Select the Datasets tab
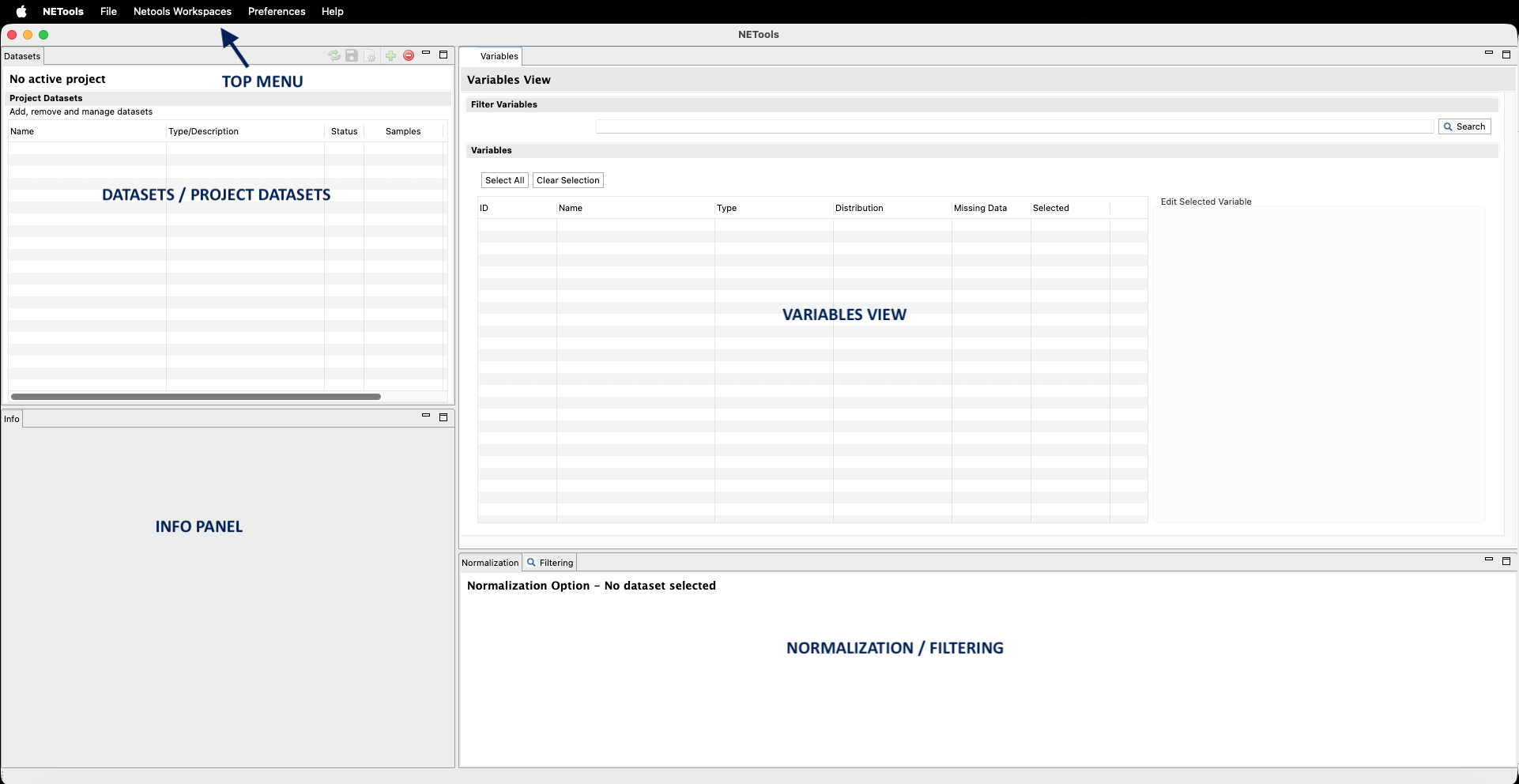Image resolution: width=1519 pixels, height=784 pixels. tap(22, 56)
